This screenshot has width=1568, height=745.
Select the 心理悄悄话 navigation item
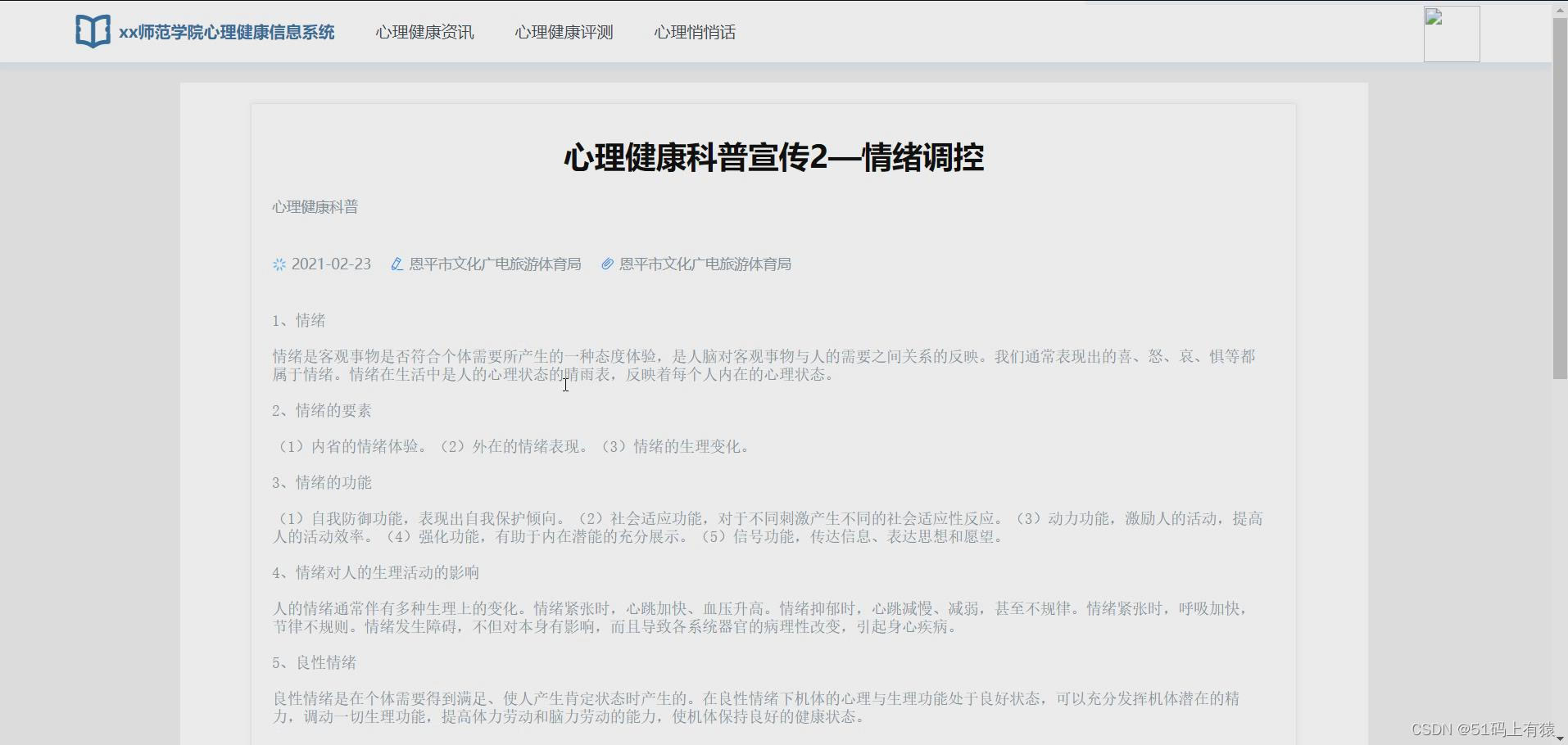click(x=695, y=32)
